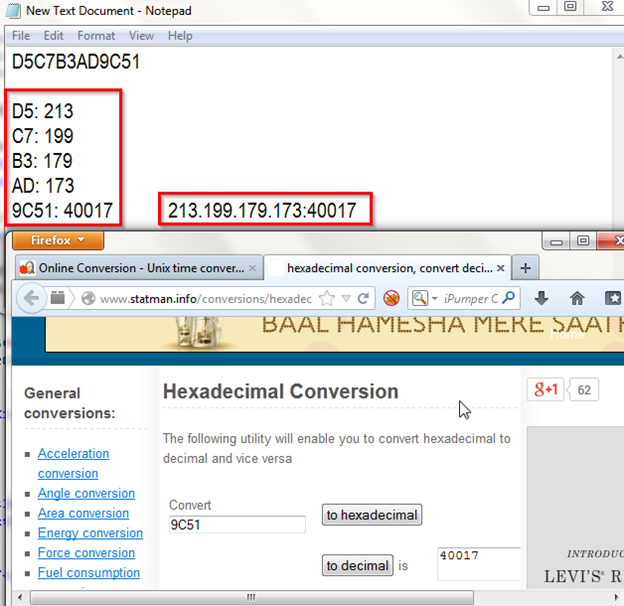
Task: Click the Convert input field containing 9C51
Action: (x=237, y=525)
